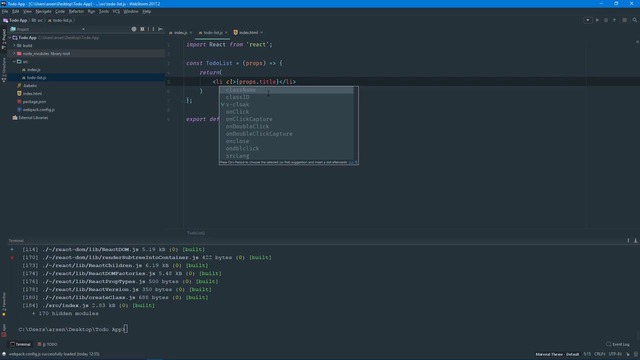The image size is (640, 360).
Task: Open the Help menu
Action: tap(147, 11)
